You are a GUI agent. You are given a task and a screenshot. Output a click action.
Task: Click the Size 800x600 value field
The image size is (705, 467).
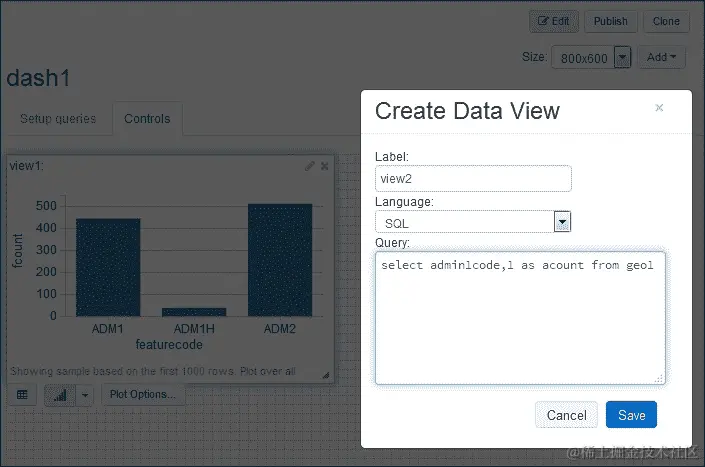pyautogui.click(x=584, y=58)
